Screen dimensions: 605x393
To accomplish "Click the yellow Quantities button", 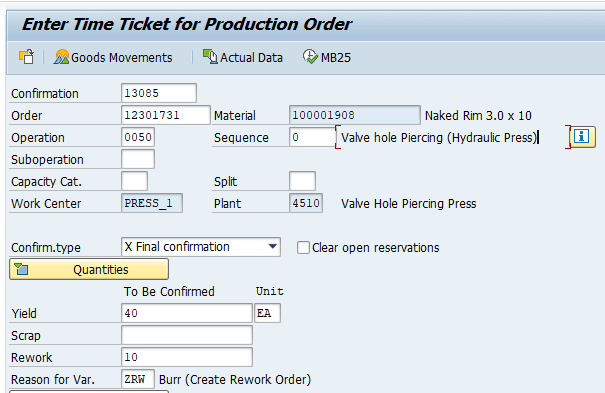I will point(89,269).
